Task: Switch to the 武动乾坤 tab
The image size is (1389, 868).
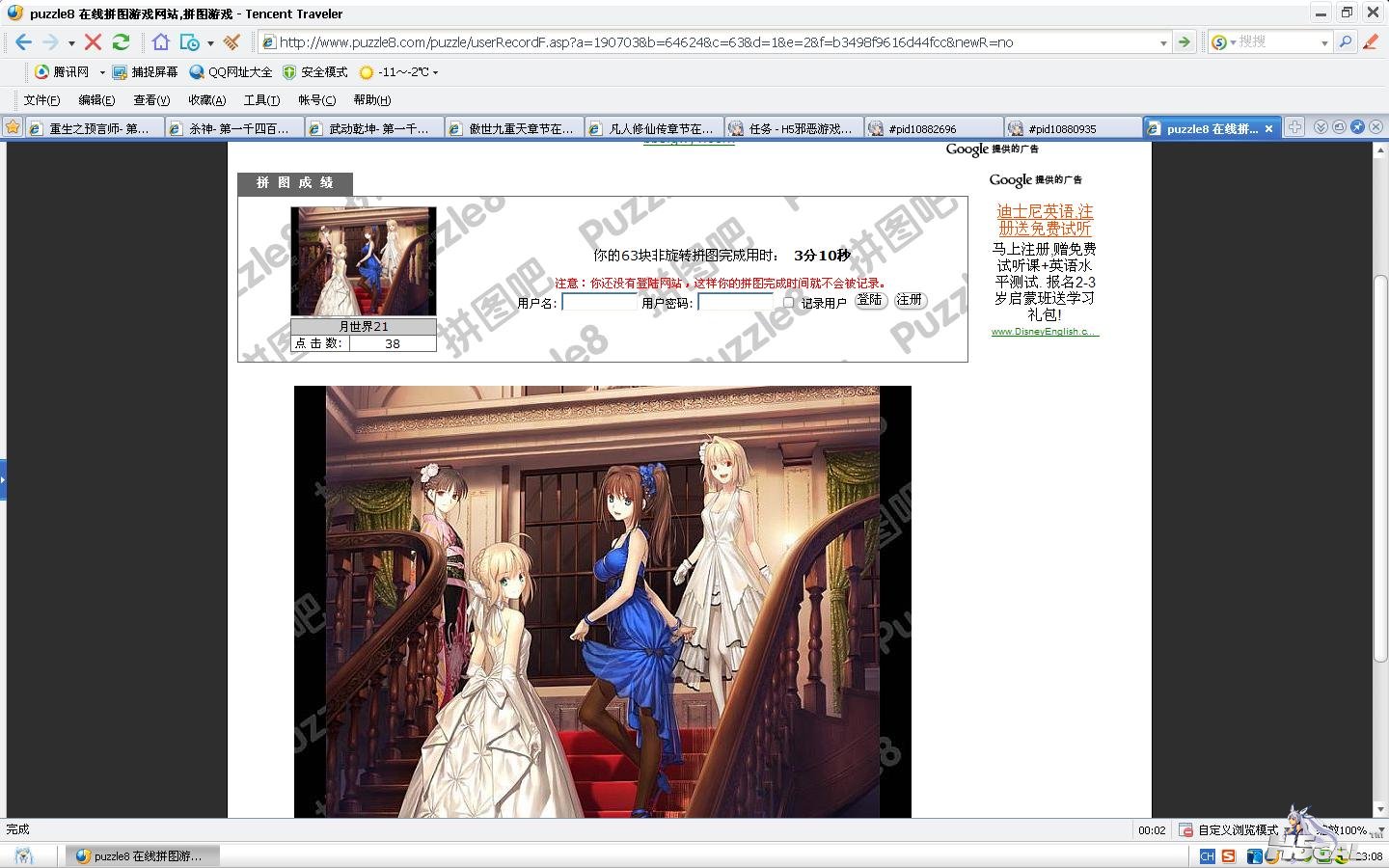Action: pyautogui.click(x=374, y=128)
